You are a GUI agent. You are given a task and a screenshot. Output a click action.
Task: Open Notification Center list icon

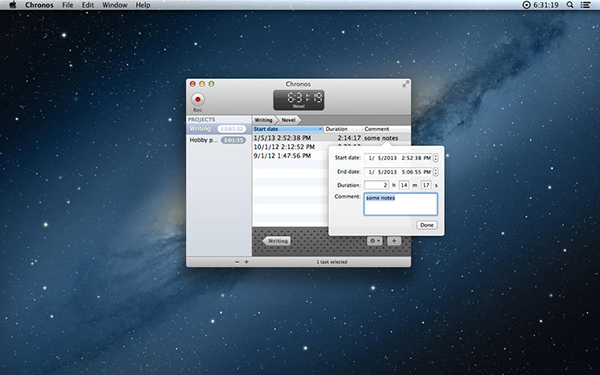pyautogui.click(x=585, y=5)
